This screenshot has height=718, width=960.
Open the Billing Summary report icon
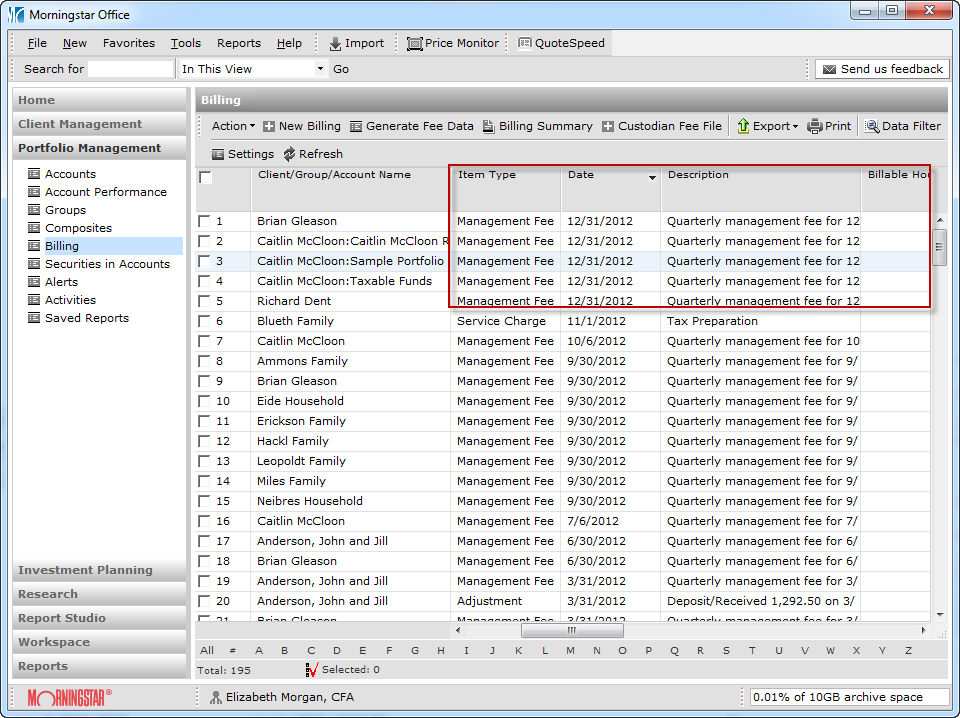coord(489,126)
